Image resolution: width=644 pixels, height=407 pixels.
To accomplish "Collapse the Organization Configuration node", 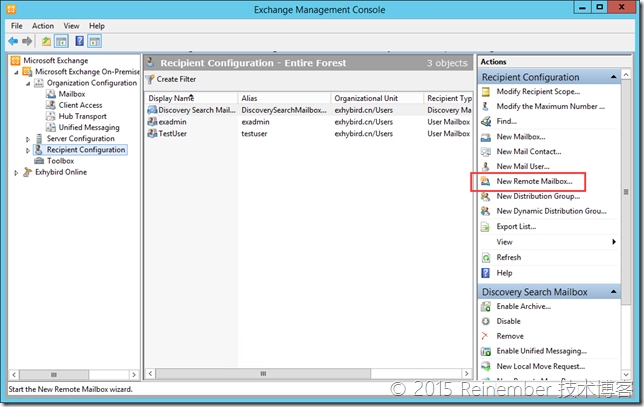I will click(x=28, y=84).
